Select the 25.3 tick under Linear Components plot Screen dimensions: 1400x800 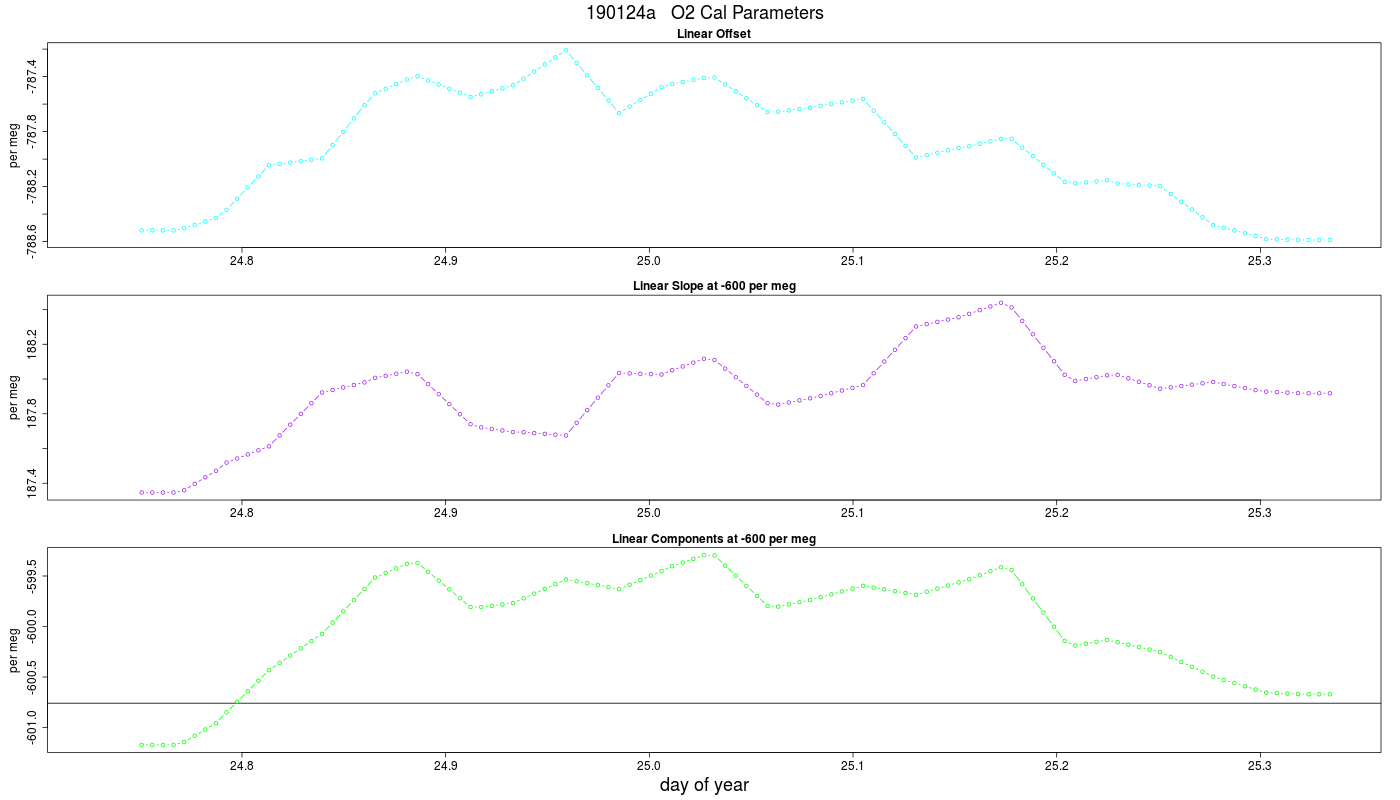coord(1260,767)
